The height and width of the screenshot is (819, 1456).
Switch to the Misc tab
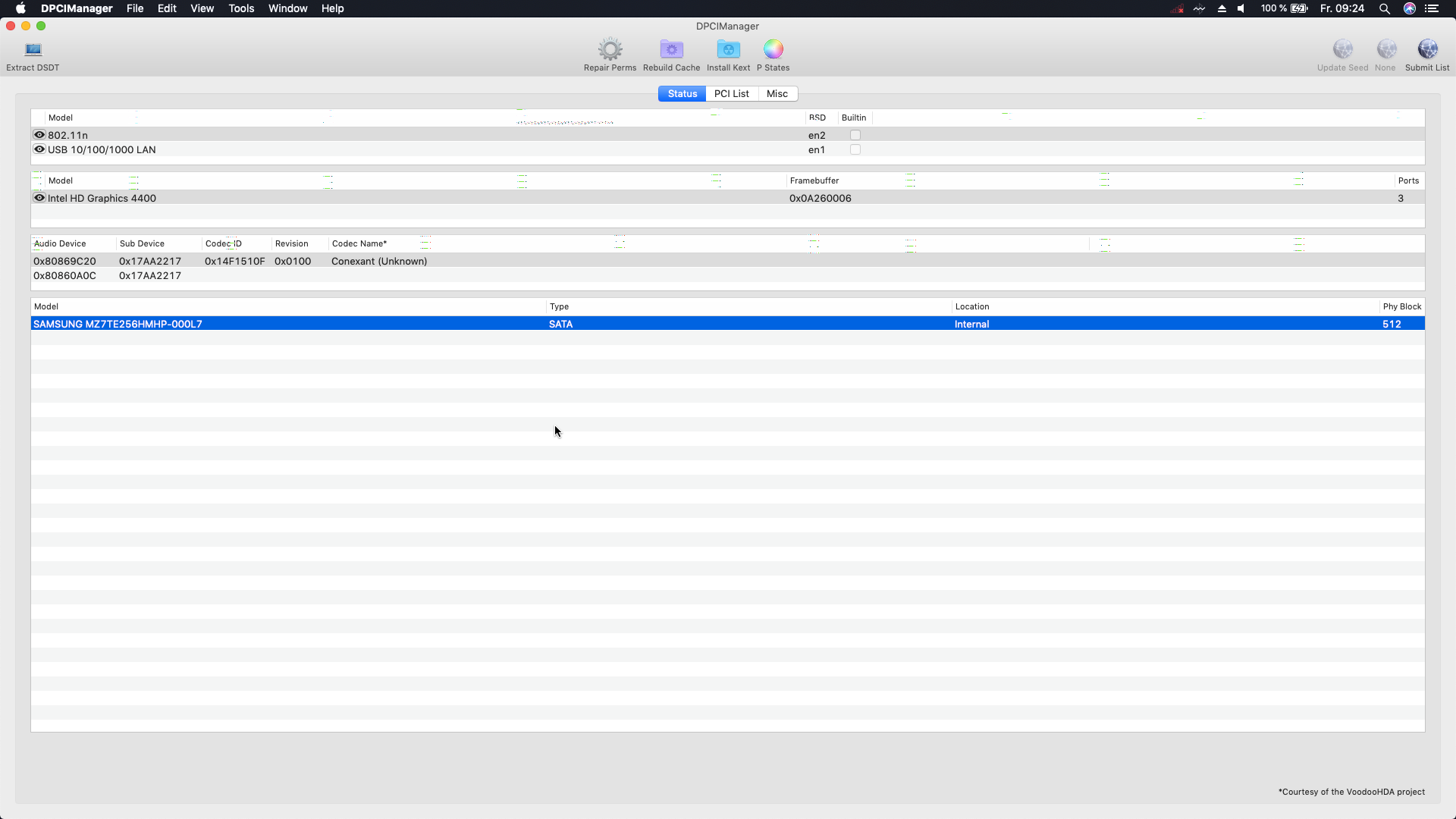tap(777, 93)
